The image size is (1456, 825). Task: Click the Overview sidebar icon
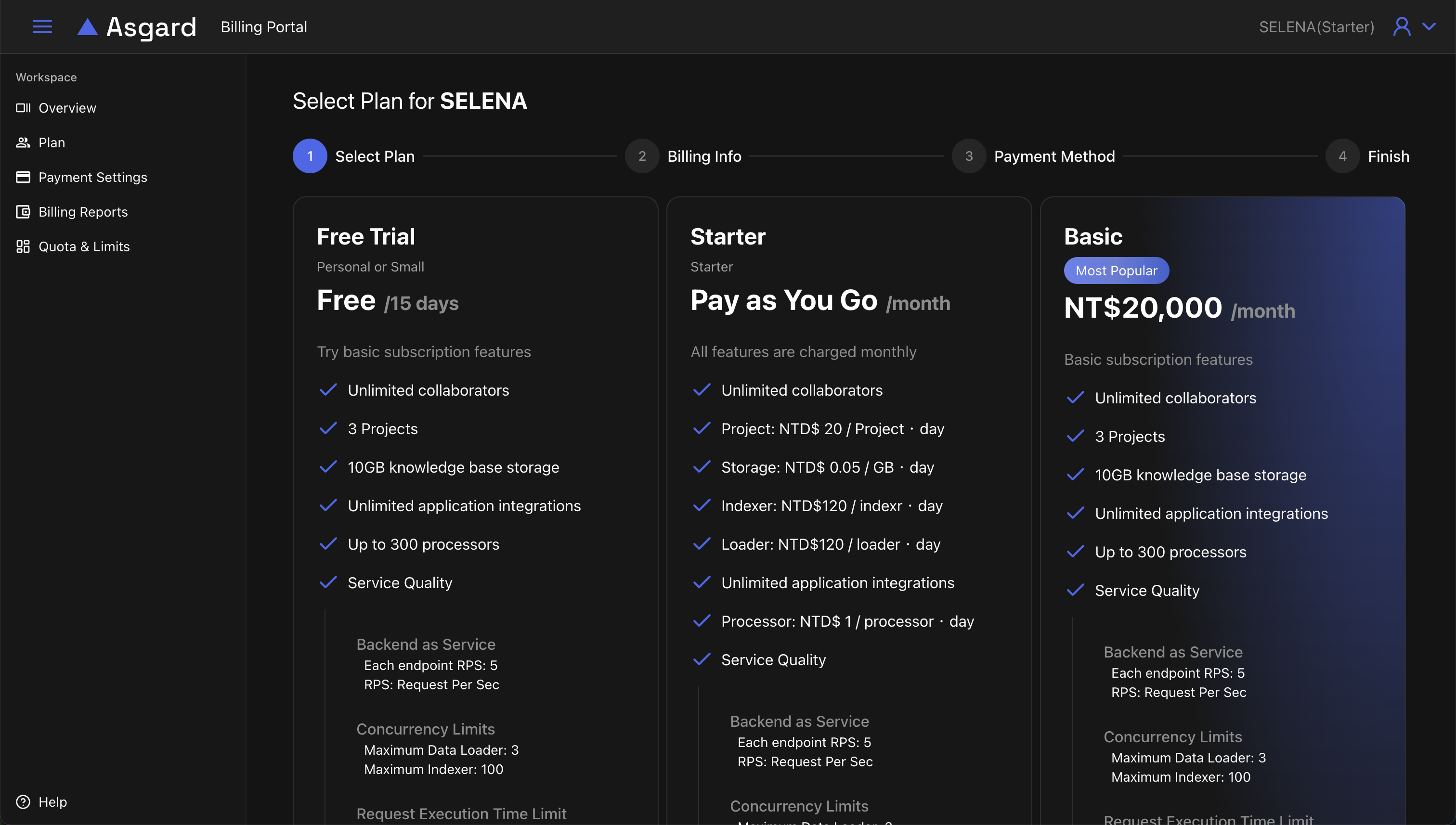tap(23, 108)
